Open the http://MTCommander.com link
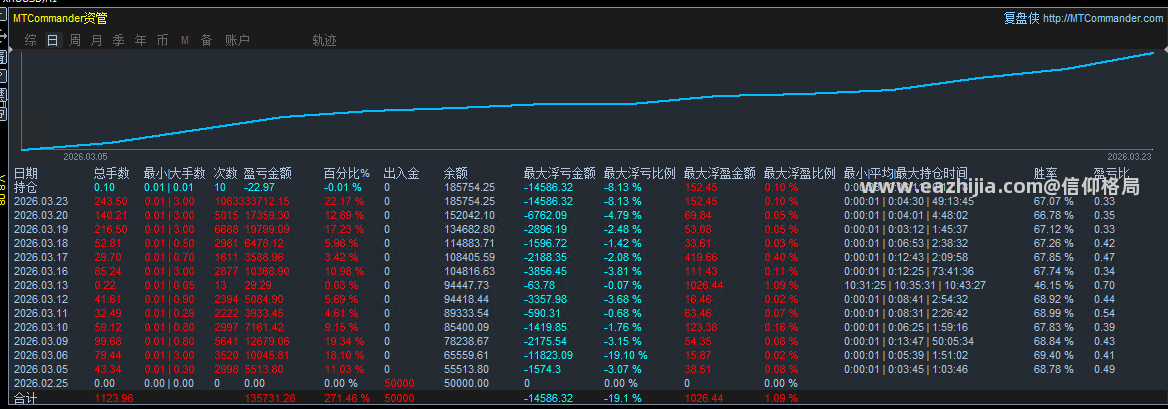The width and height of the screenshot is (1168, 409). (x=1102, y=19)
